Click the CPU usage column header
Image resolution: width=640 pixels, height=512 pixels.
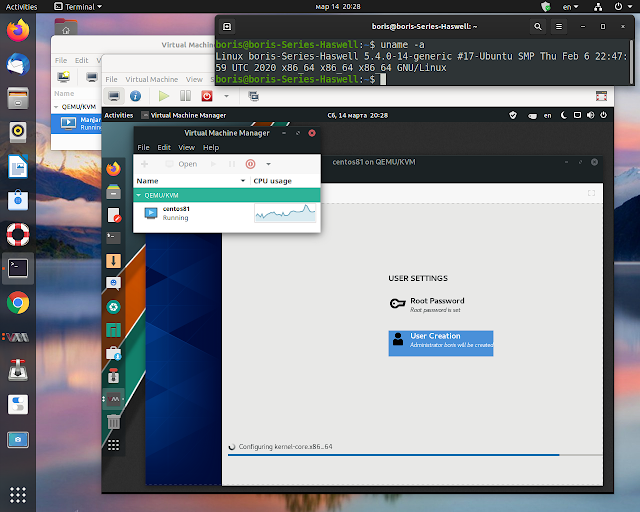(x=273, y=181)
